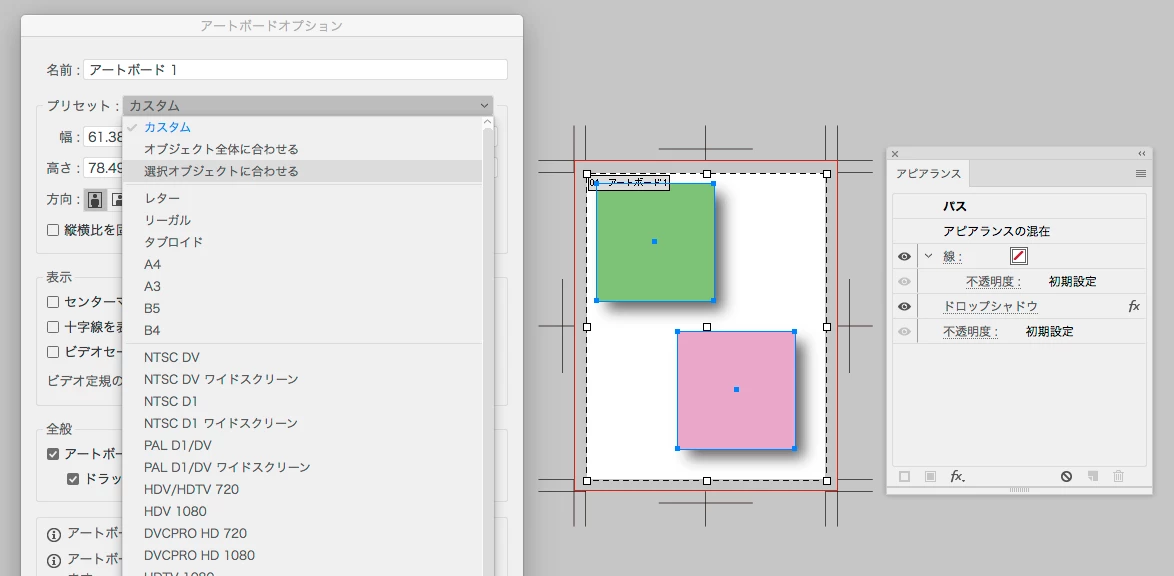Viewport: 1174px width, 576px height.
Task: Click 不透明度 link under 線 row
Action: 994,282
